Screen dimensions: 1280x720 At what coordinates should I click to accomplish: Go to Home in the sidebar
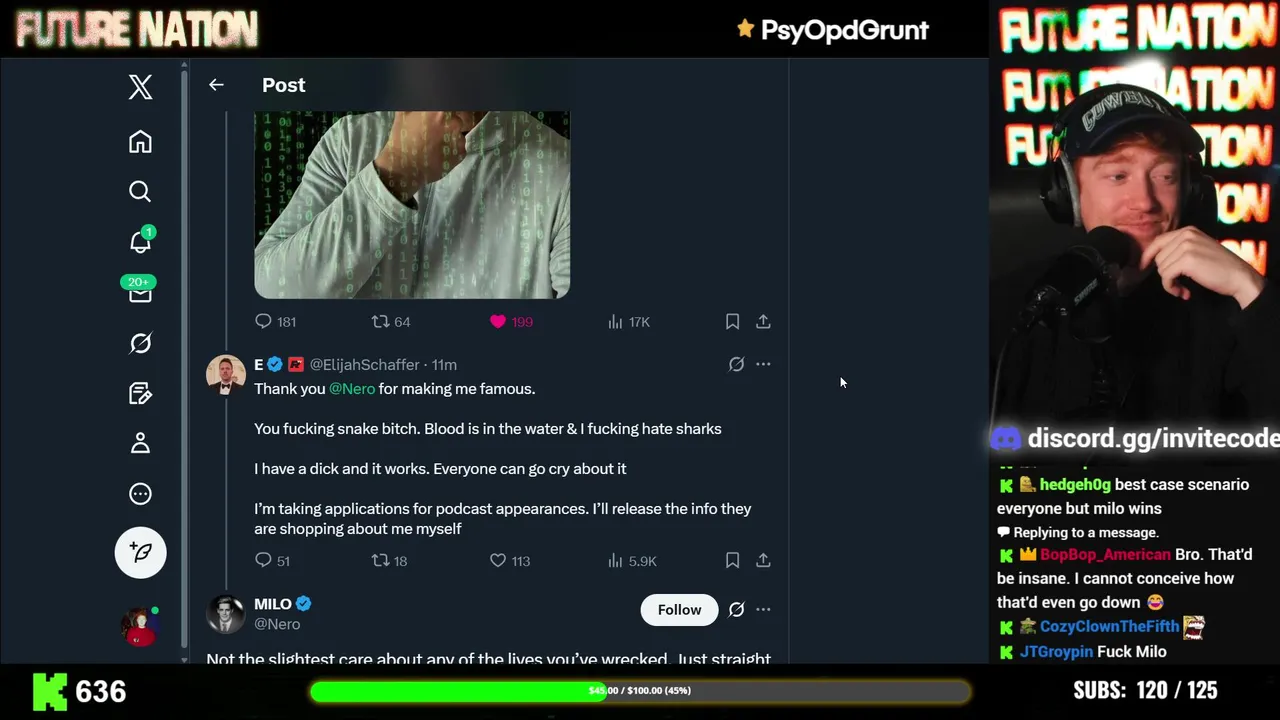pyautogui.click(x=140, y=141)
